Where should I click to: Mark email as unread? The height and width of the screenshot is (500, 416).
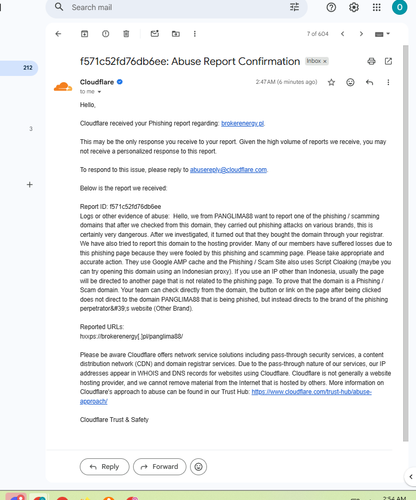[x=155, y=34]
